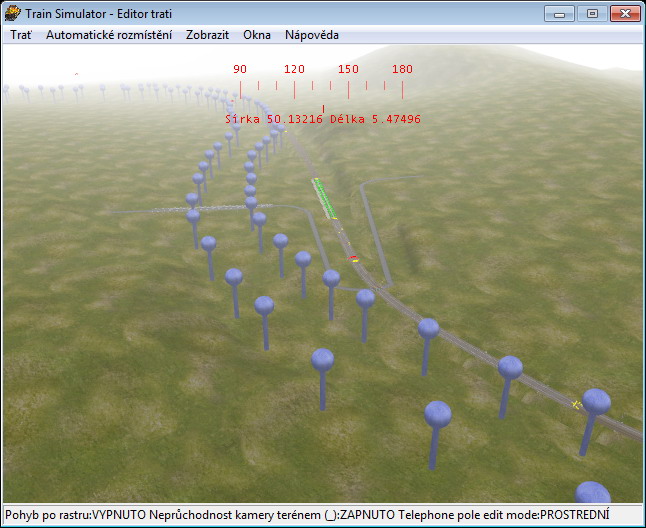Click the Délka 5.47496 coordinate readout
The image size is (646, 528).
click(x=375, y=119)
